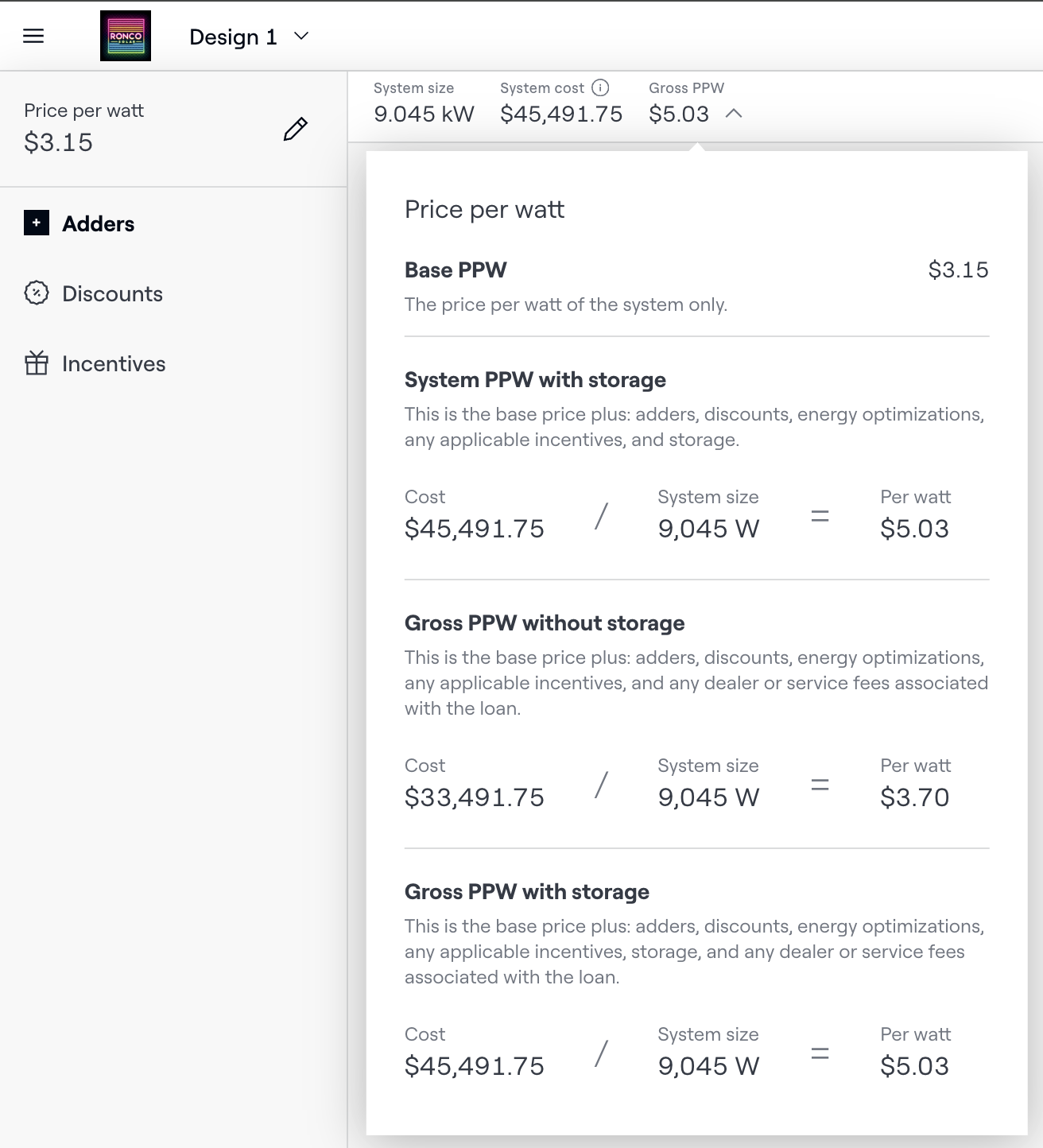Viewport: 1043px width, 1148px height.
Task: Open the Adders section
Action: tap(99, 224)
